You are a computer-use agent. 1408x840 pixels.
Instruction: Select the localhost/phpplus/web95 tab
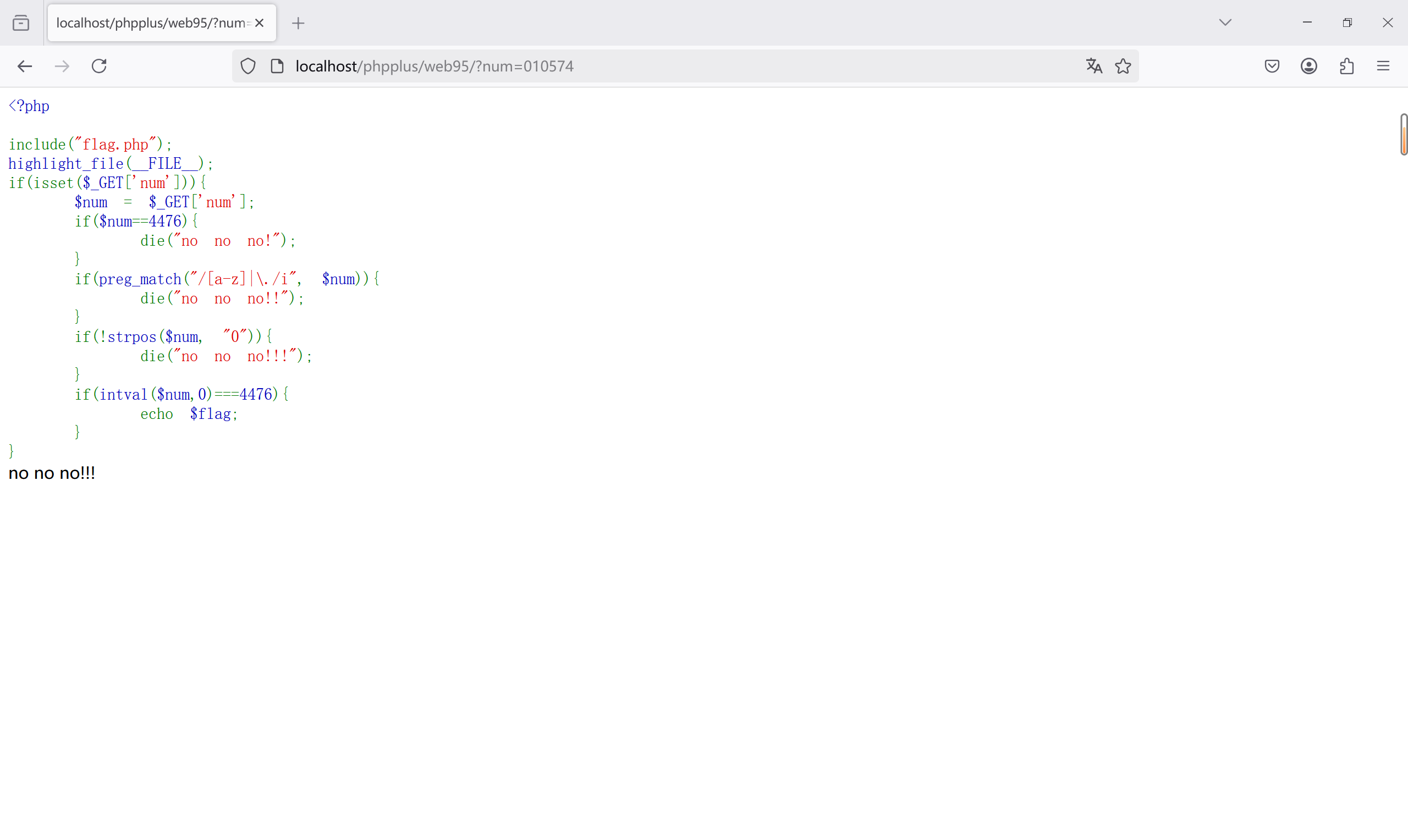[152, 23]
